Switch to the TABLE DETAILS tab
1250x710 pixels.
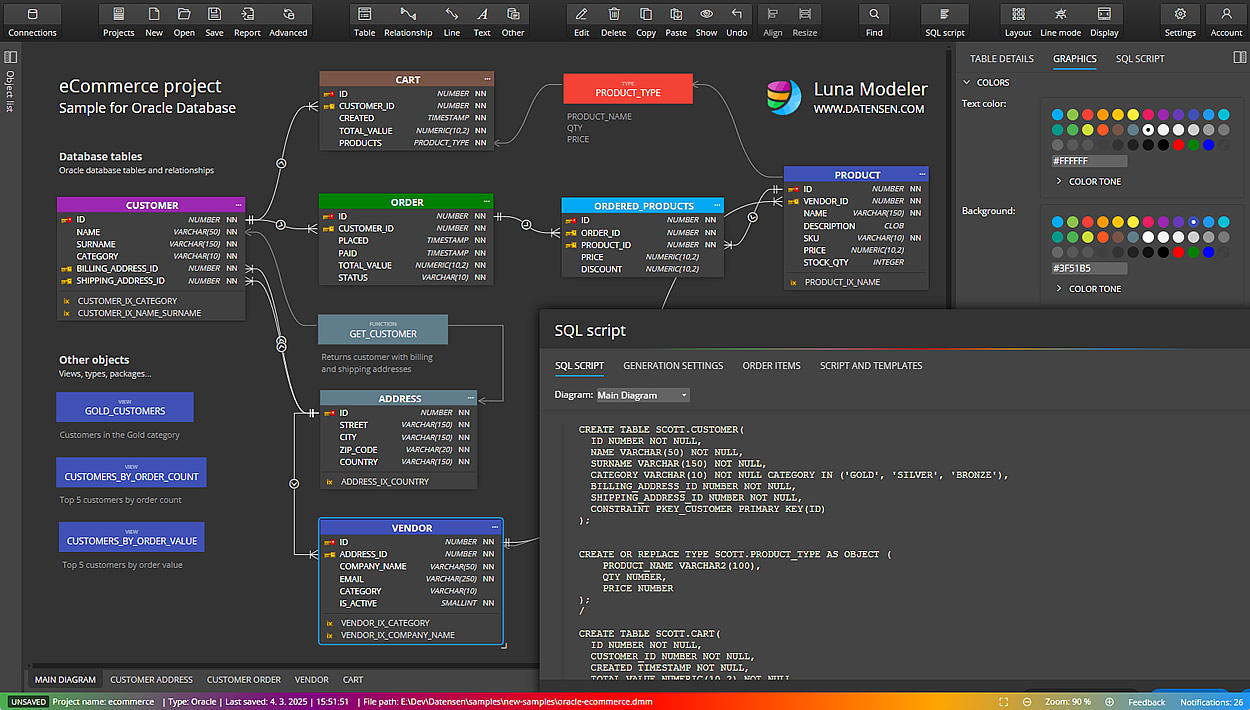click(1001, 59)
